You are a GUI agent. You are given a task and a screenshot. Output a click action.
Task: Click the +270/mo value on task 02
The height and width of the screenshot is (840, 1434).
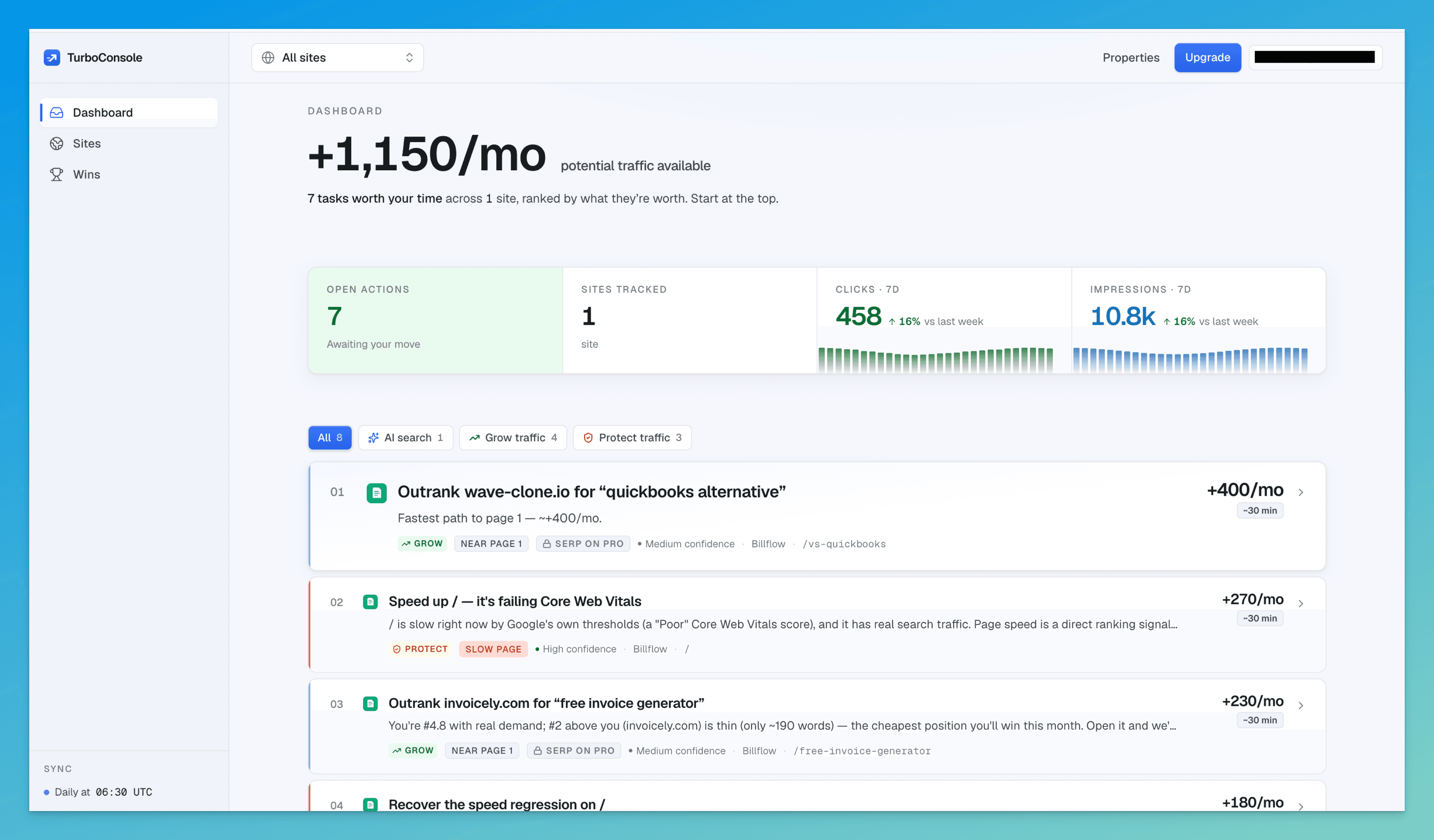(x=1253, y=599)
